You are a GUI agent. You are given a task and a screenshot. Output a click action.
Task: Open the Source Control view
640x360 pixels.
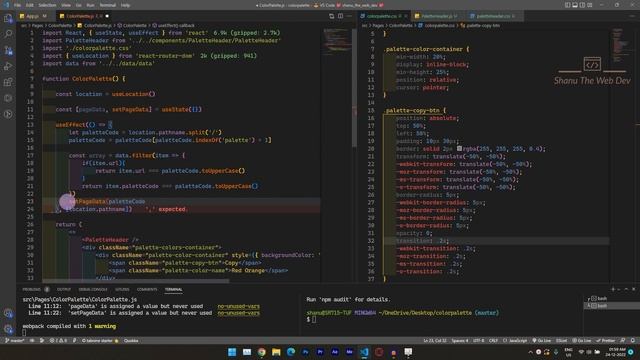pyautogui.click(x=8, y=50)
